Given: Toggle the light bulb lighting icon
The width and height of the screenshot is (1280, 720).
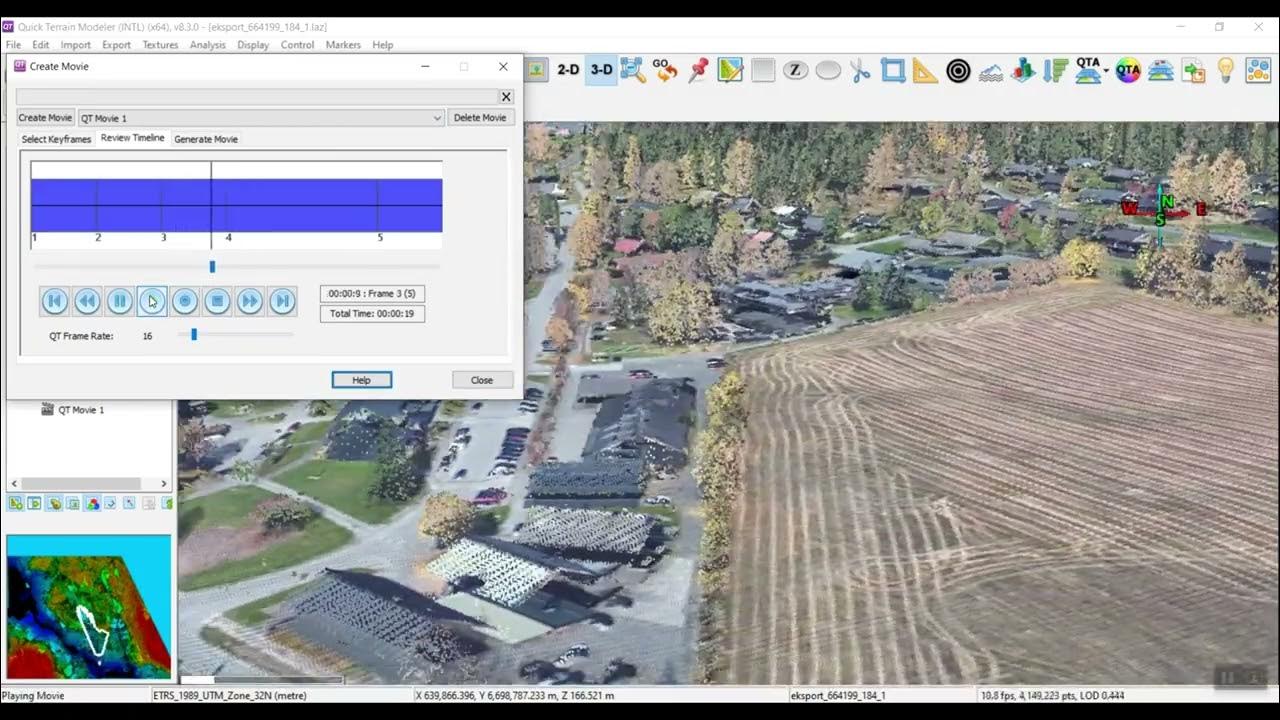Looking at the screenshot, I should point(1226,70).
